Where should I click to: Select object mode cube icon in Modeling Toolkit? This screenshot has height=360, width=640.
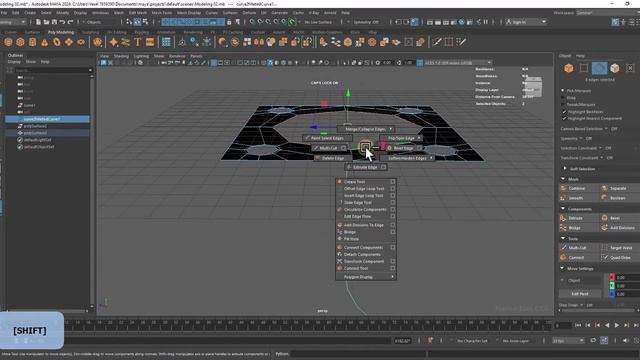pos(569,68)
